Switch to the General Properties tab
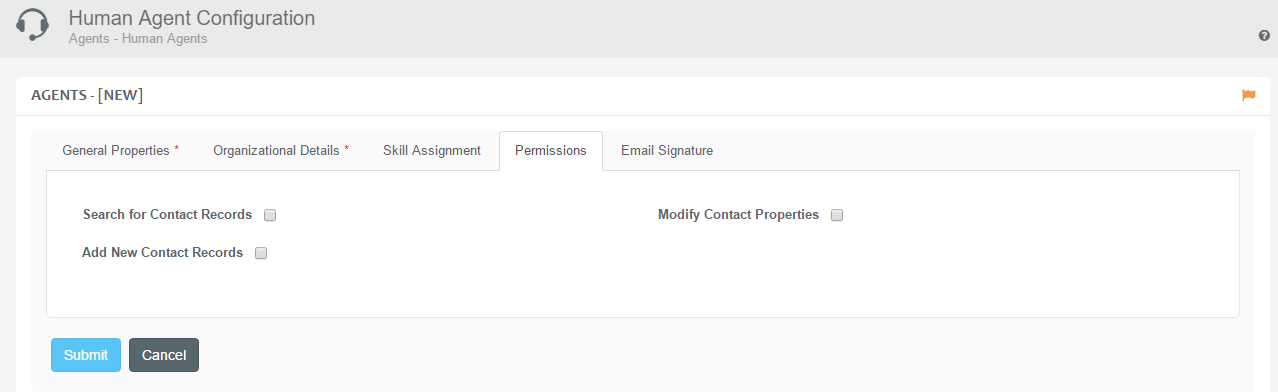The image size is (1278, 392). (121, 151)
